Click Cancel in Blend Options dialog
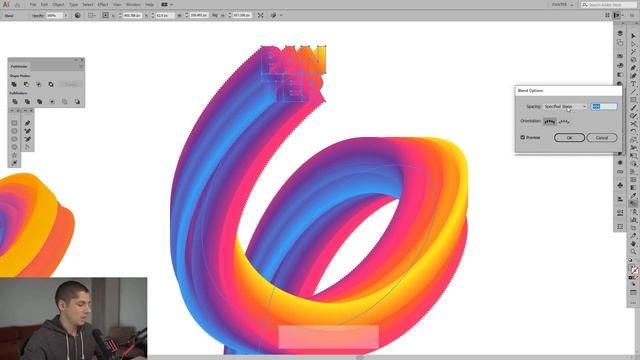Viewport: 640px width, 360px height. pos(602,138)
